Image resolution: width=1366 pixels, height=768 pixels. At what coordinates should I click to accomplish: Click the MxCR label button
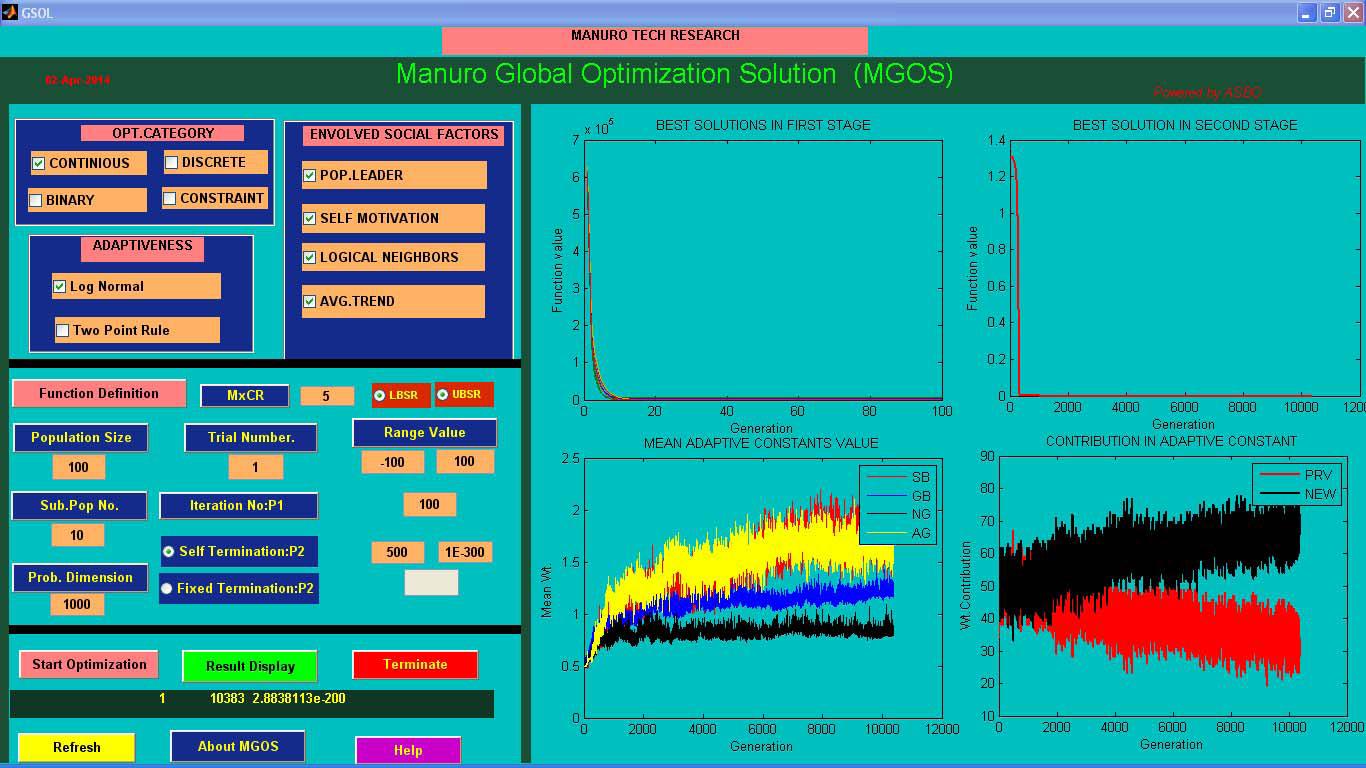(245, 395)
